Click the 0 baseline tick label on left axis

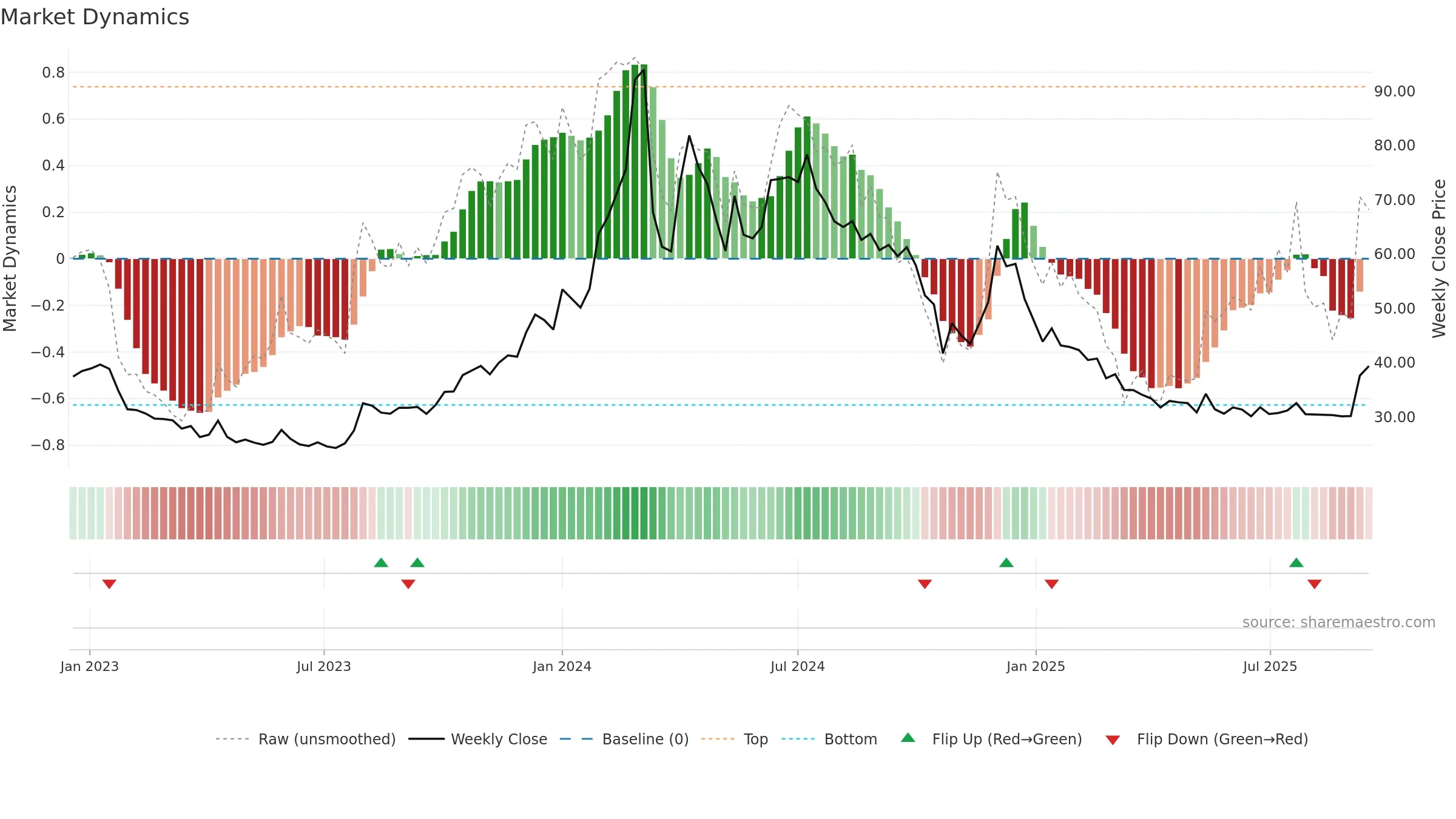60,259
